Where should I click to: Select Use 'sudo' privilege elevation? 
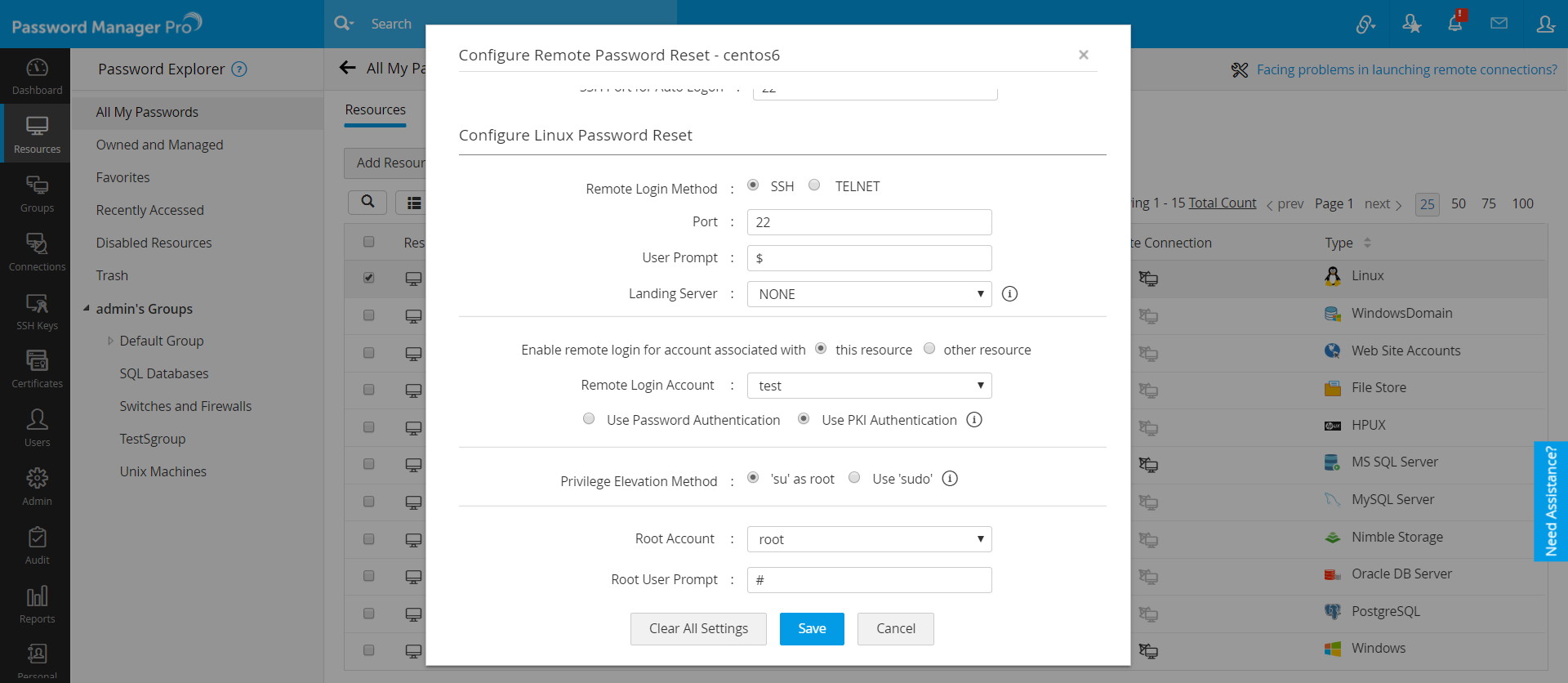(x=854, y=478)
